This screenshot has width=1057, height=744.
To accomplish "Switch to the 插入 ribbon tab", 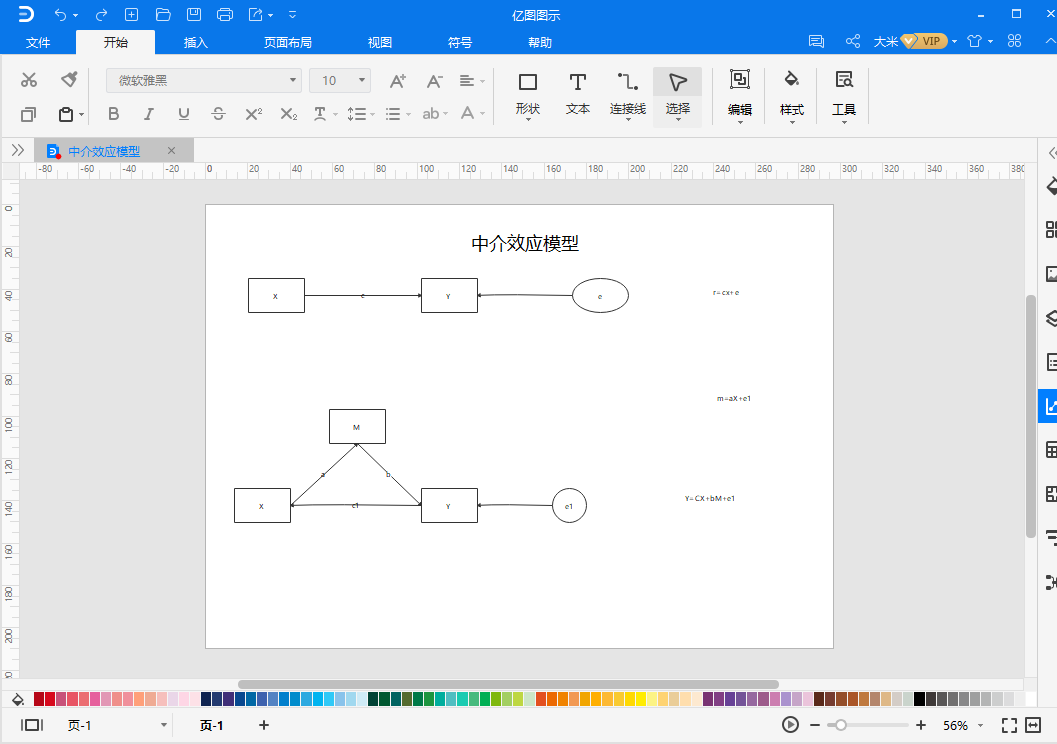I will point(195,42).
